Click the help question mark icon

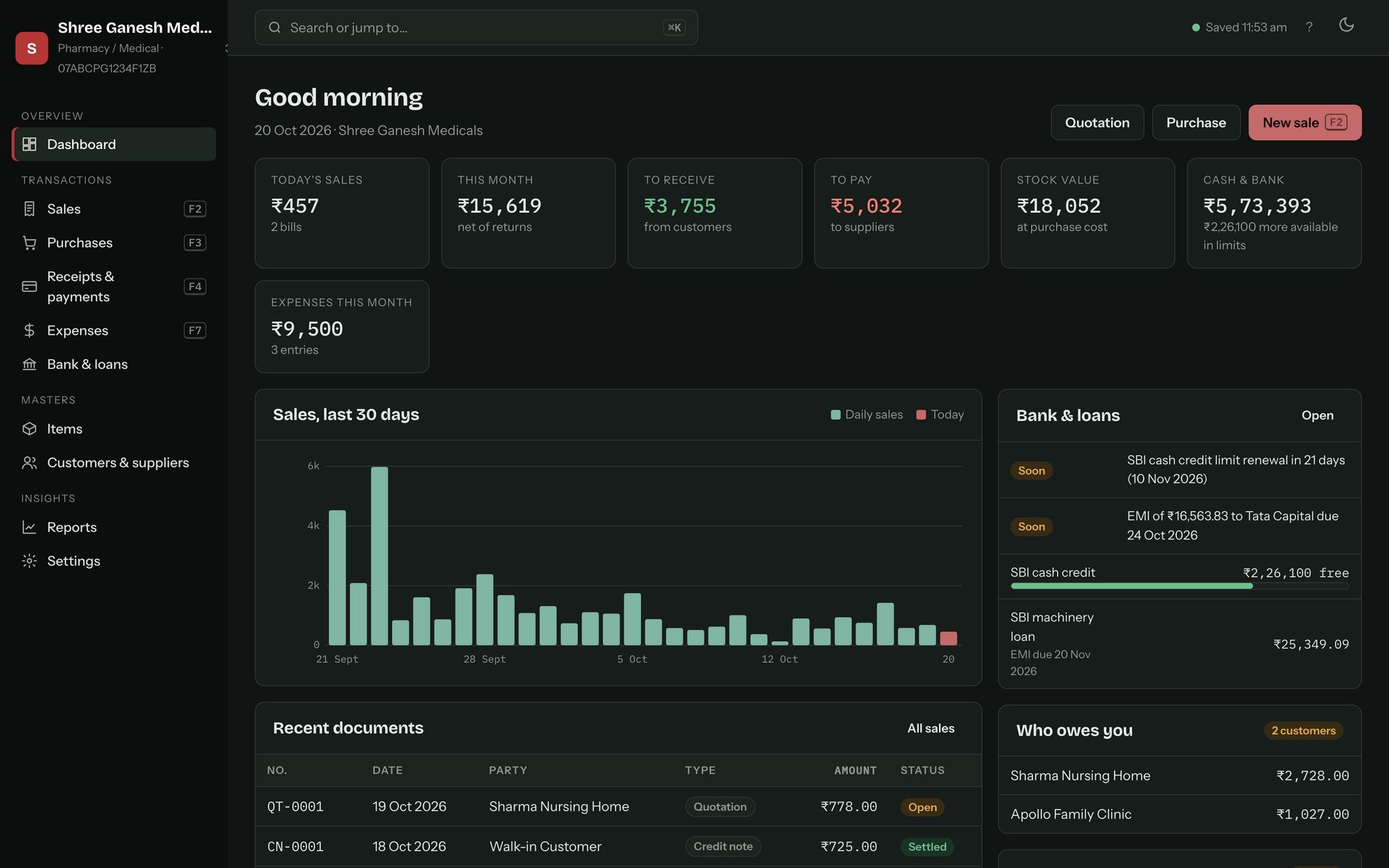(x=1309, y=27)
